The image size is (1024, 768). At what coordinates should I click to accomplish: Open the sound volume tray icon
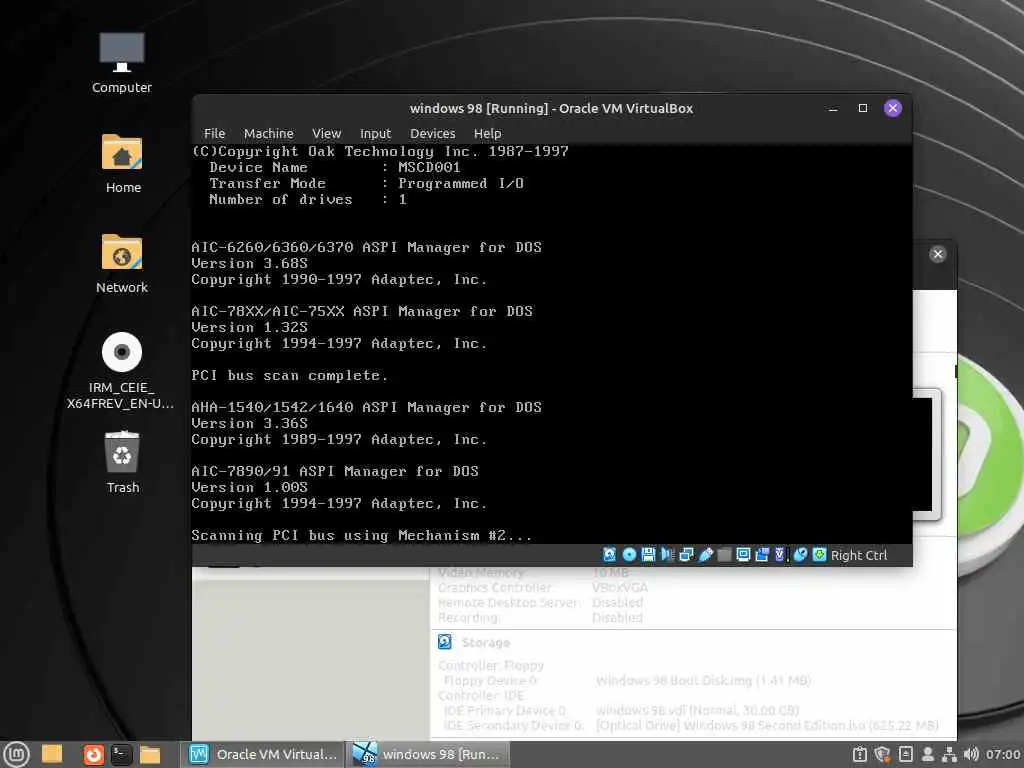point(971,754)
